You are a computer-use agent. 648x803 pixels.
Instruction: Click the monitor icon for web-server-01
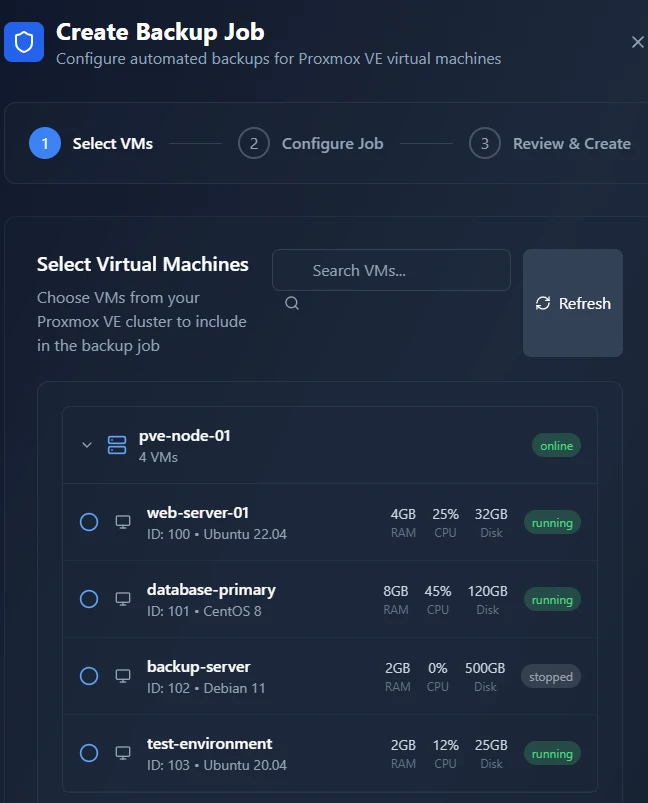click(x=123, y=522)
